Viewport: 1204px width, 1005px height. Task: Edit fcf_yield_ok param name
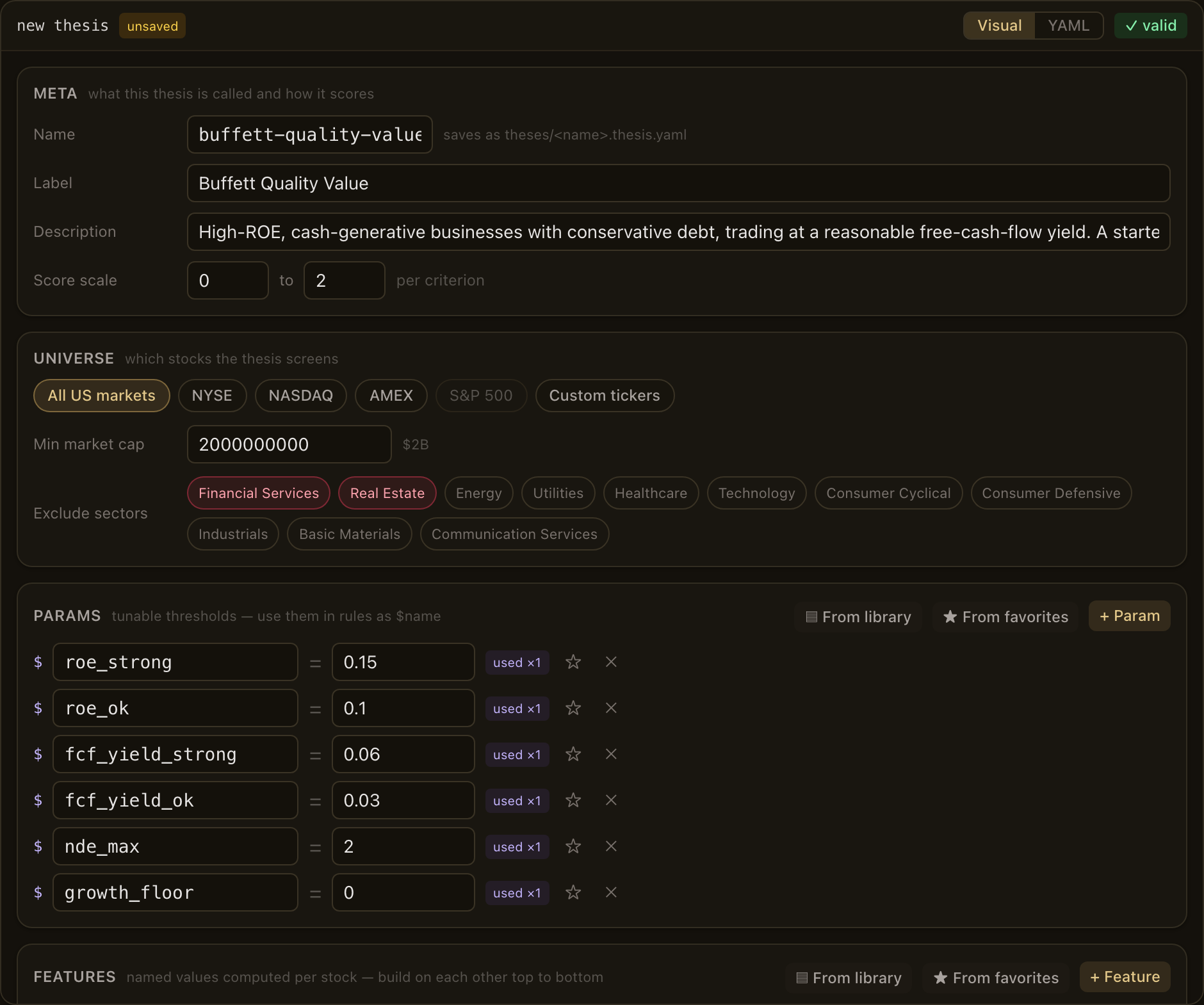pyautogui.click(x=175, y=800)
